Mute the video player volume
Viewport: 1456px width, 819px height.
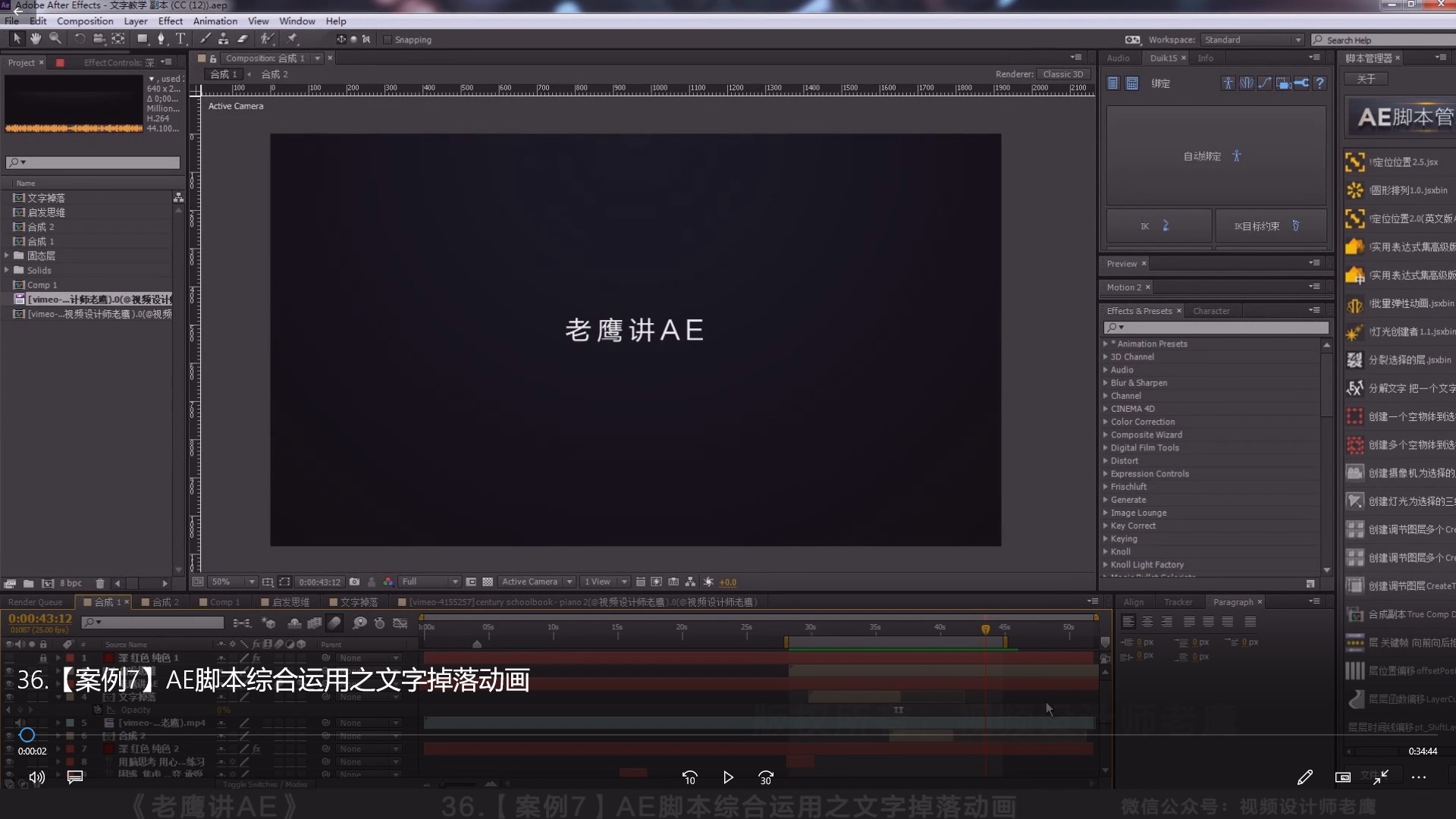(36, 777)
